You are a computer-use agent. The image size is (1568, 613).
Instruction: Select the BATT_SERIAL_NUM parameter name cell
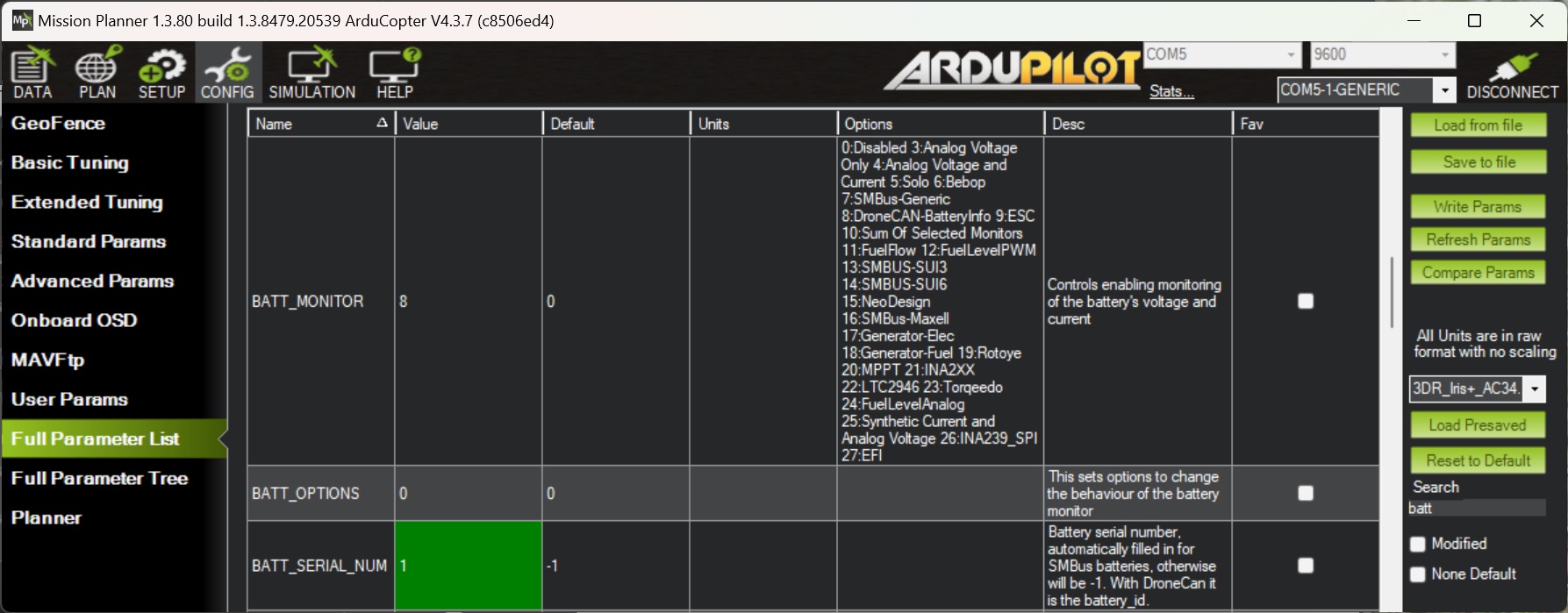click(x=321, y=566)
